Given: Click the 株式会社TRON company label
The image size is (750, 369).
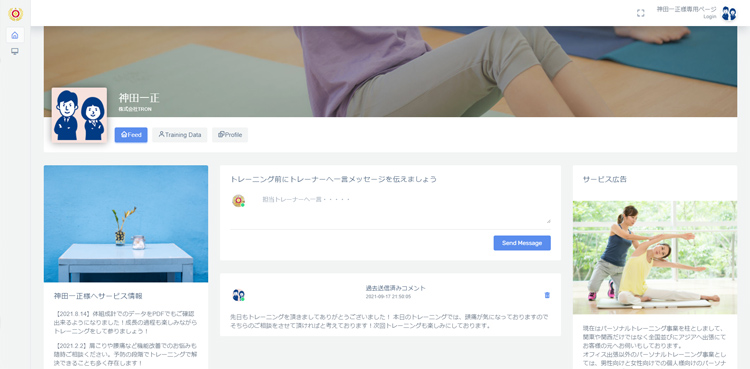Looking at the screenshot, I should click(135, 109).
